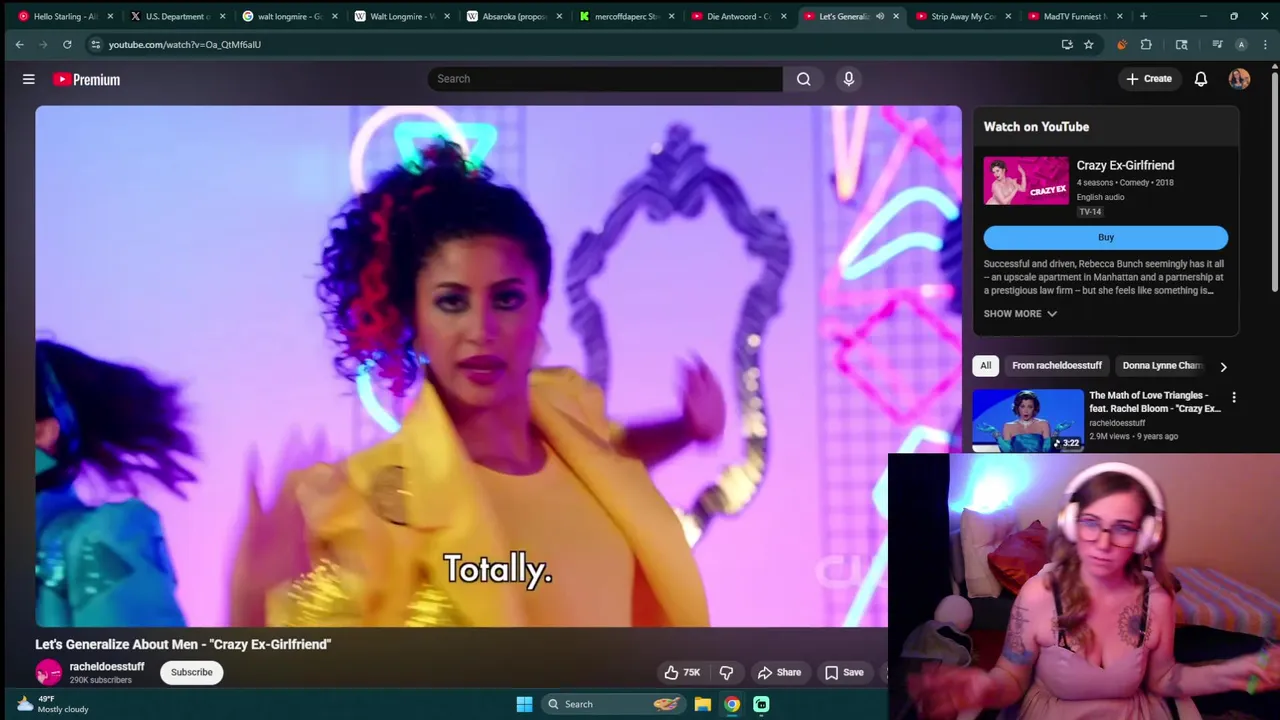1280x720 pixels.
Task: Mute the Let's Generalize tab audio
Action: tap(880, 16)
